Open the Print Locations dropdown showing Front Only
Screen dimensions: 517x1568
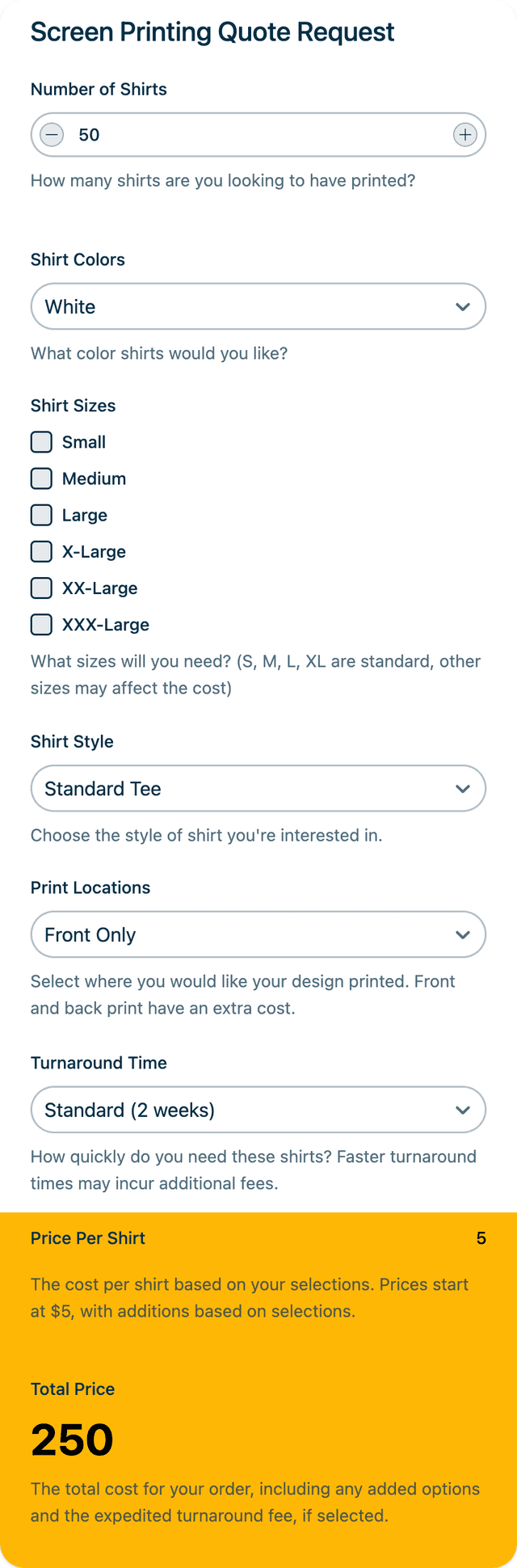click(258, 934)
